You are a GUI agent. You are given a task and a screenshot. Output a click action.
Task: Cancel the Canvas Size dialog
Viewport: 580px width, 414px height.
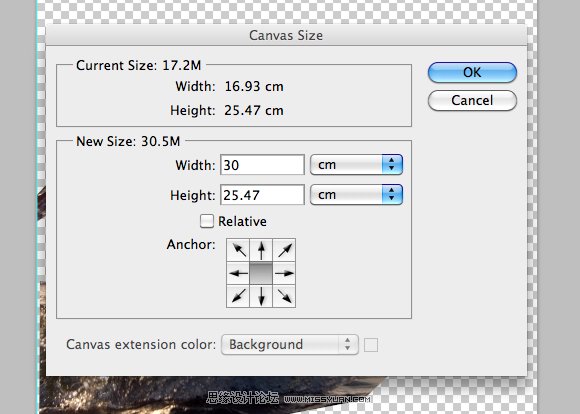[x=472, y=100]
